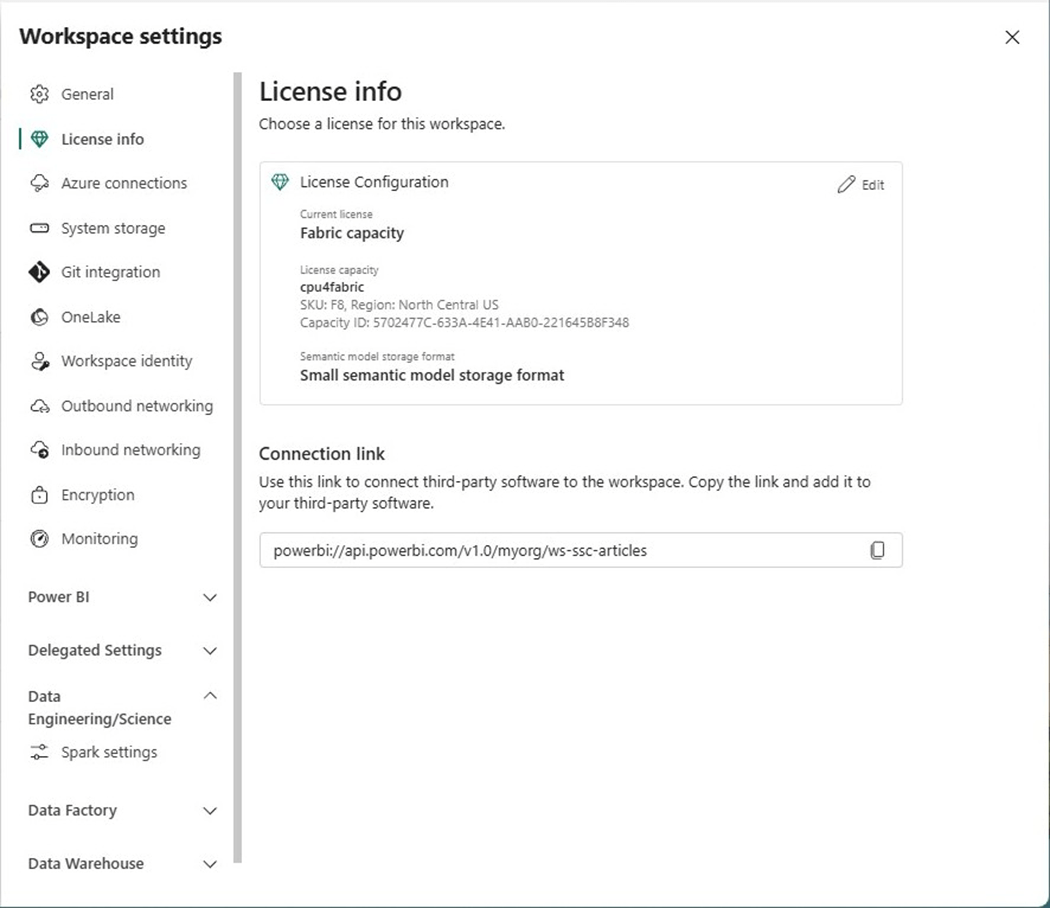Viewport: 1050px width, 908px height.
Task: Click the OneLake icon in sidebar
Action: pyautogui.click(x=39, y=317)
